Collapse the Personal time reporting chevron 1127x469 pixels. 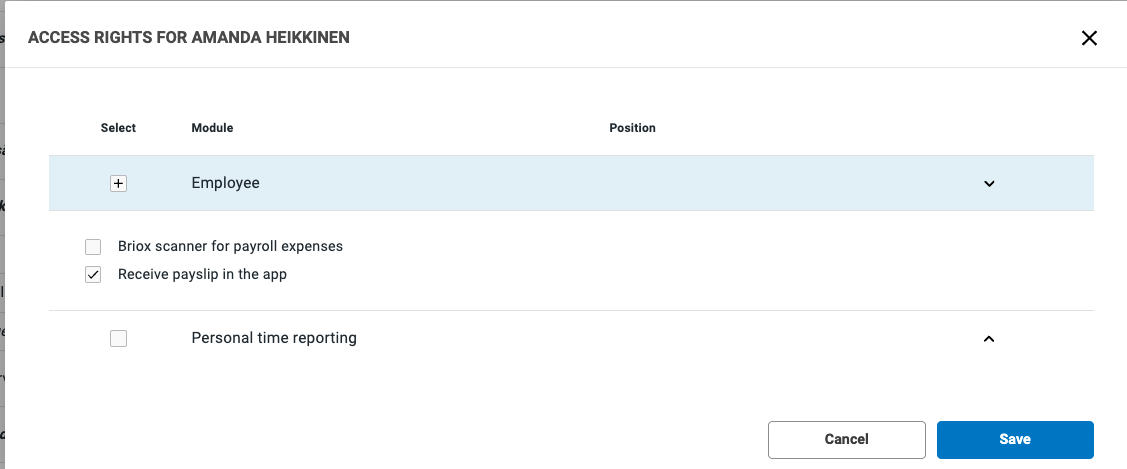pyautogui.click(x=989, y=339)
